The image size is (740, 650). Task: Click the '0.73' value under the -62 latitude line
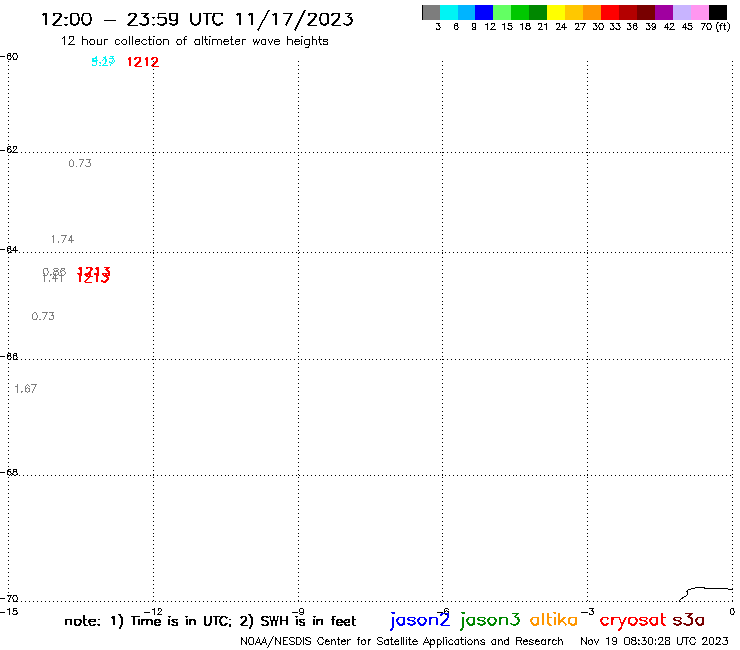[x=80, y=163]
